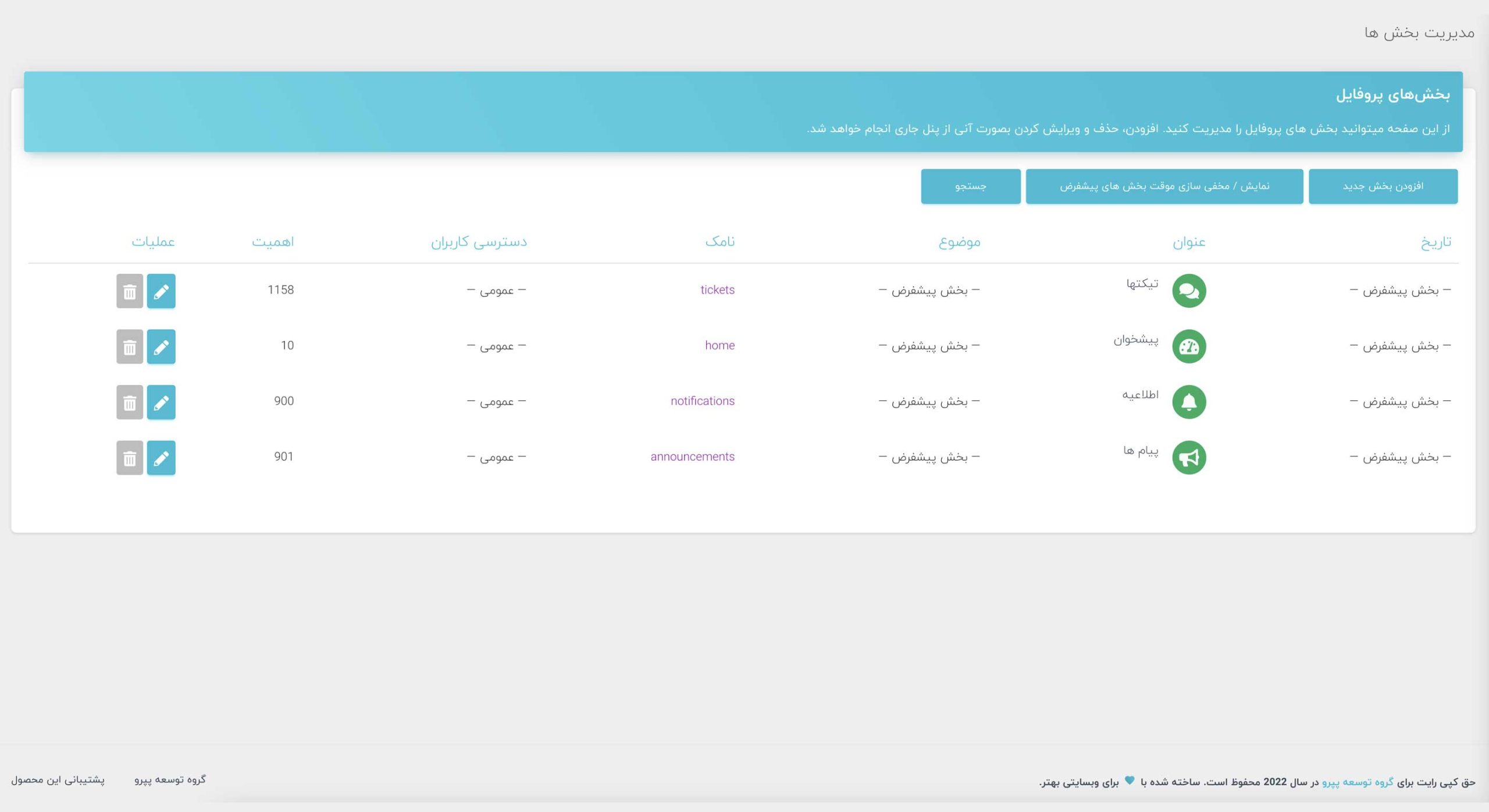Click the tickets slug link
Viewport: 1489px width, 812px height.
pyautogui.click(x=717, y=290)
